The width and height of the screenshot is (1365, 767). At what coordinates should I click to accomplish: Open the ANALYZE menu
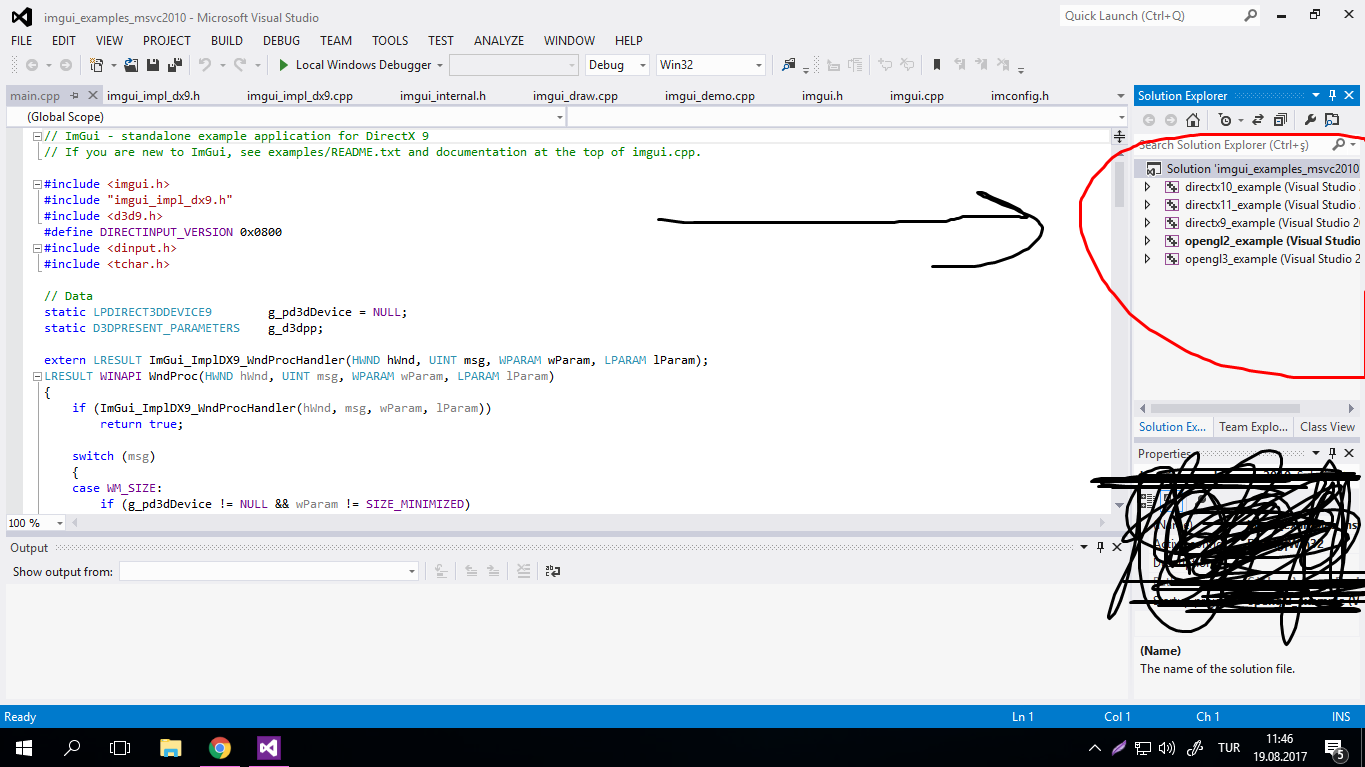coord(499,40)
